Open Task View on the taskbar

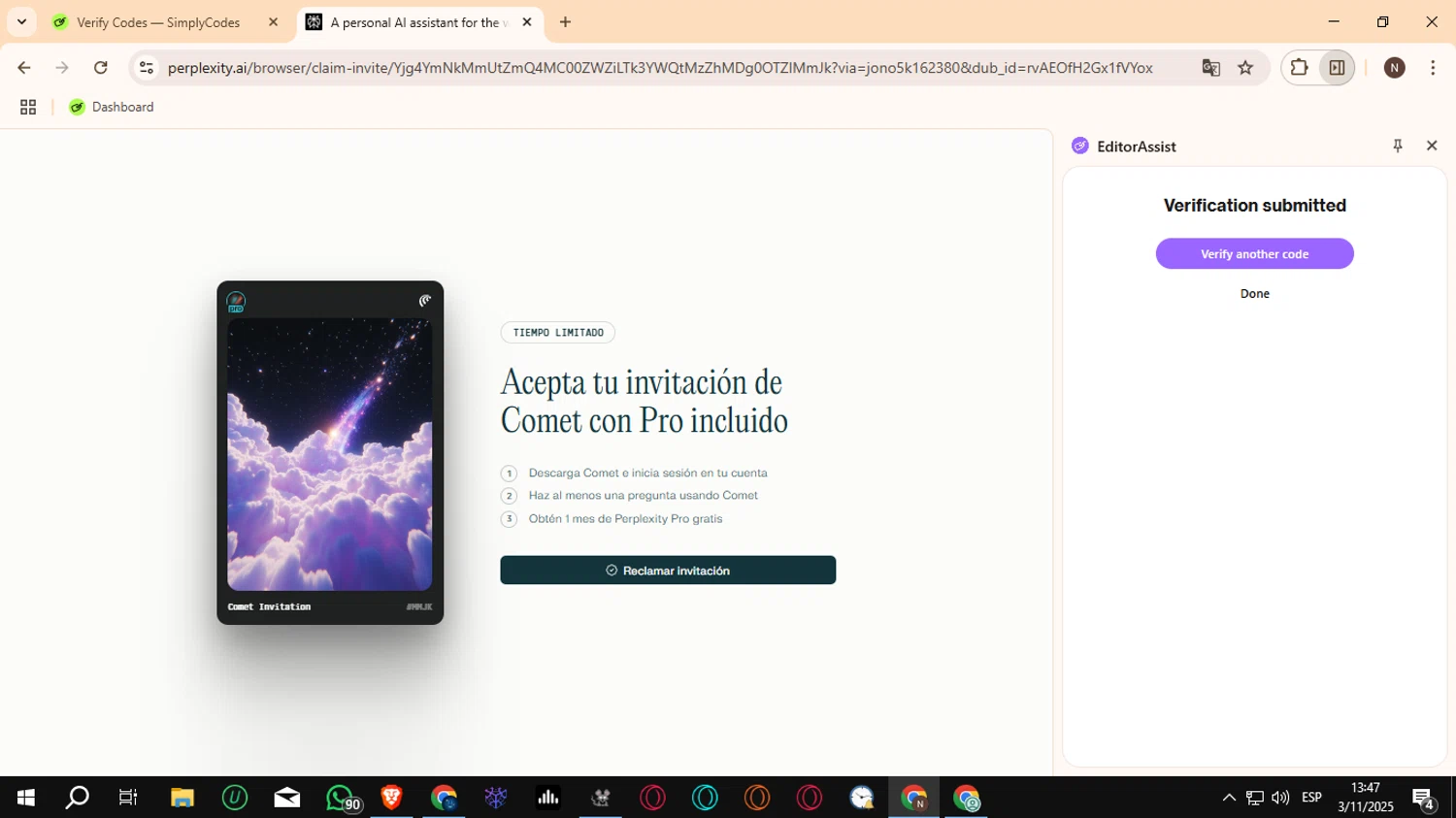pos(128,798)
